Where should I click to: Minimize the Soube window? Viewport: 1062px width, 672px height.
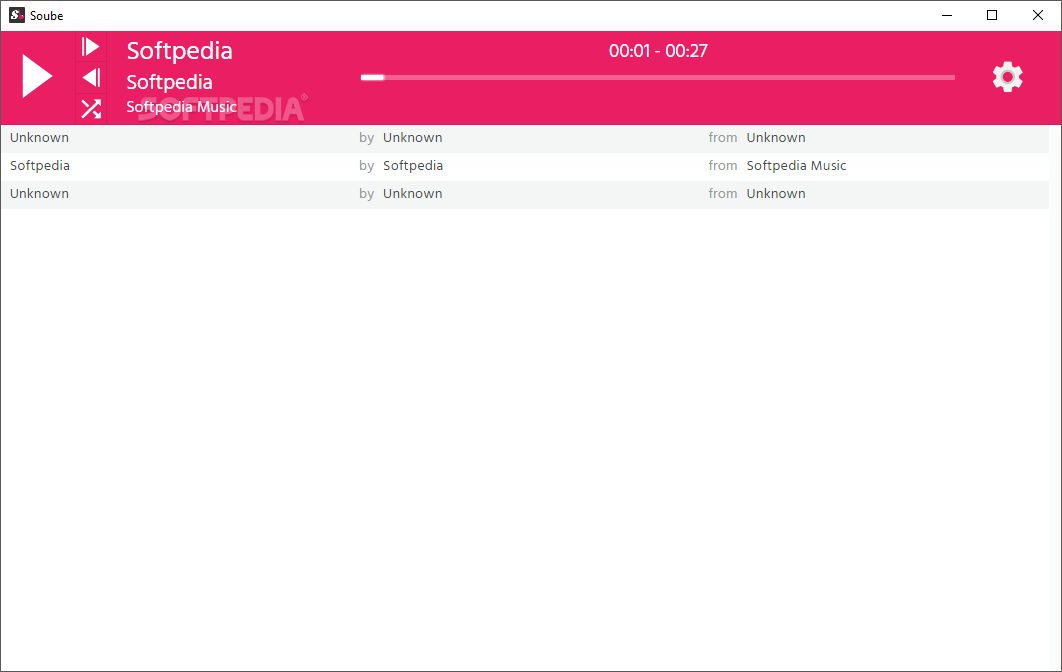coord(947,15)
